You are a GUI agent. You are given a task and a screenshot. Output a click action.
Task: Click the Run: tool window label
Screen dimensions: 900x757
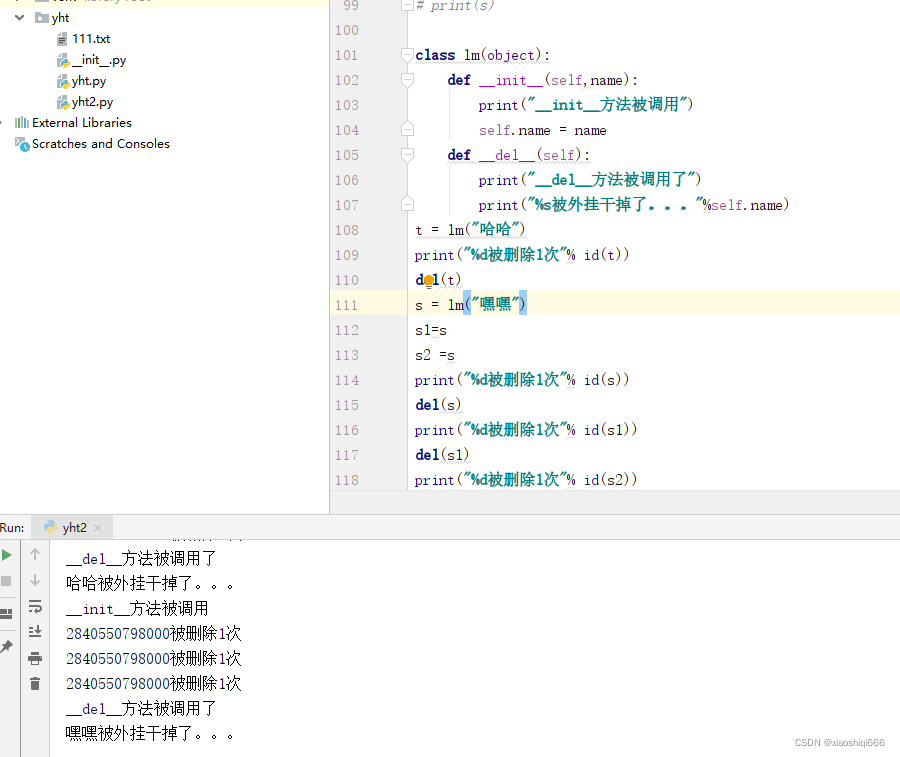(13, 527)
